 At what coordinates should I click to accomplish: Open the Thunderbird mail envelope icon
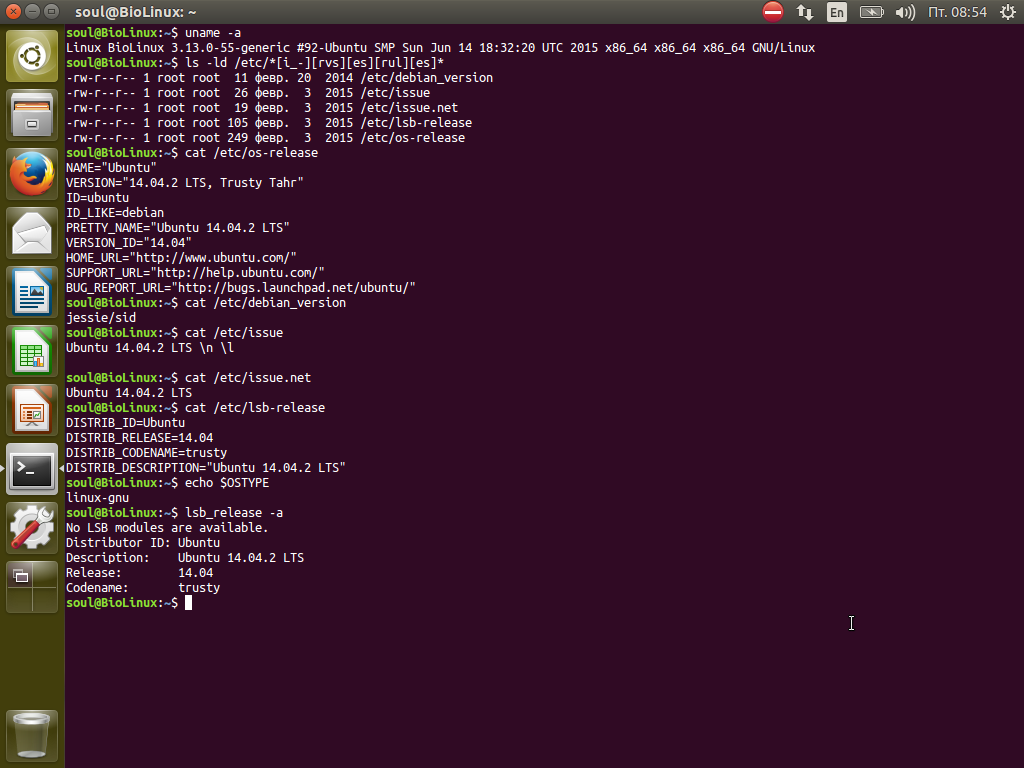[32, 233]
